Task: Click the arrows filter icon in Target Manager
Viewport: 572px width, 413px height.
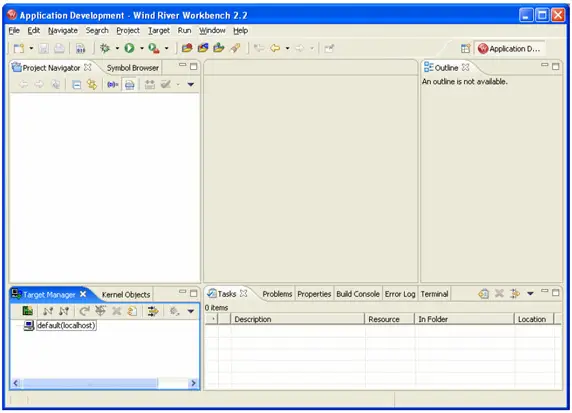Action: click(x=152, y=311)
